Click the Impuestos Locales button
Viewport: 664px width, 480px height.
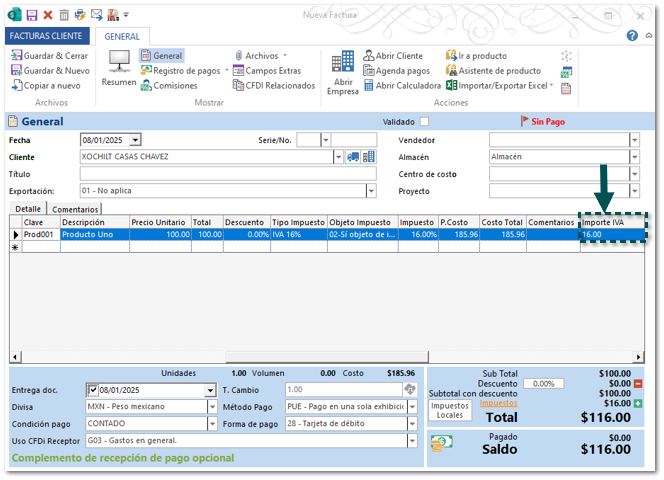(450, 410)
